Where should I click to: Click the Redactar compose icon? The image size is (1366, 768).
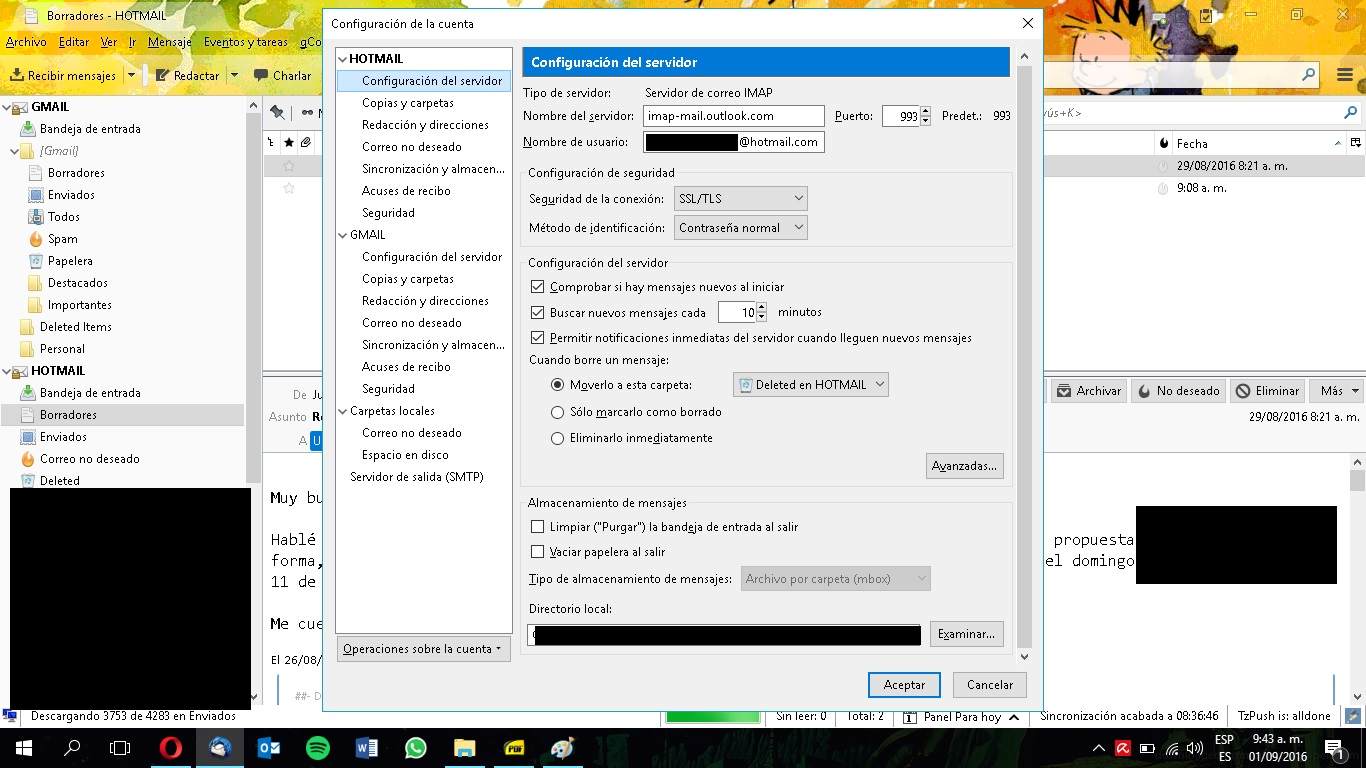(163, 75)
